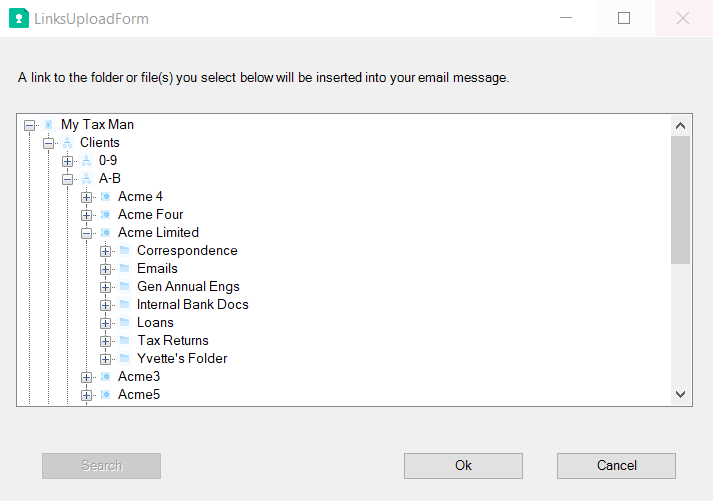Click the folder icon next to Tax Returns
This screenshot has height=501, width=713.
pyautogui.click(x=124, y=341)
